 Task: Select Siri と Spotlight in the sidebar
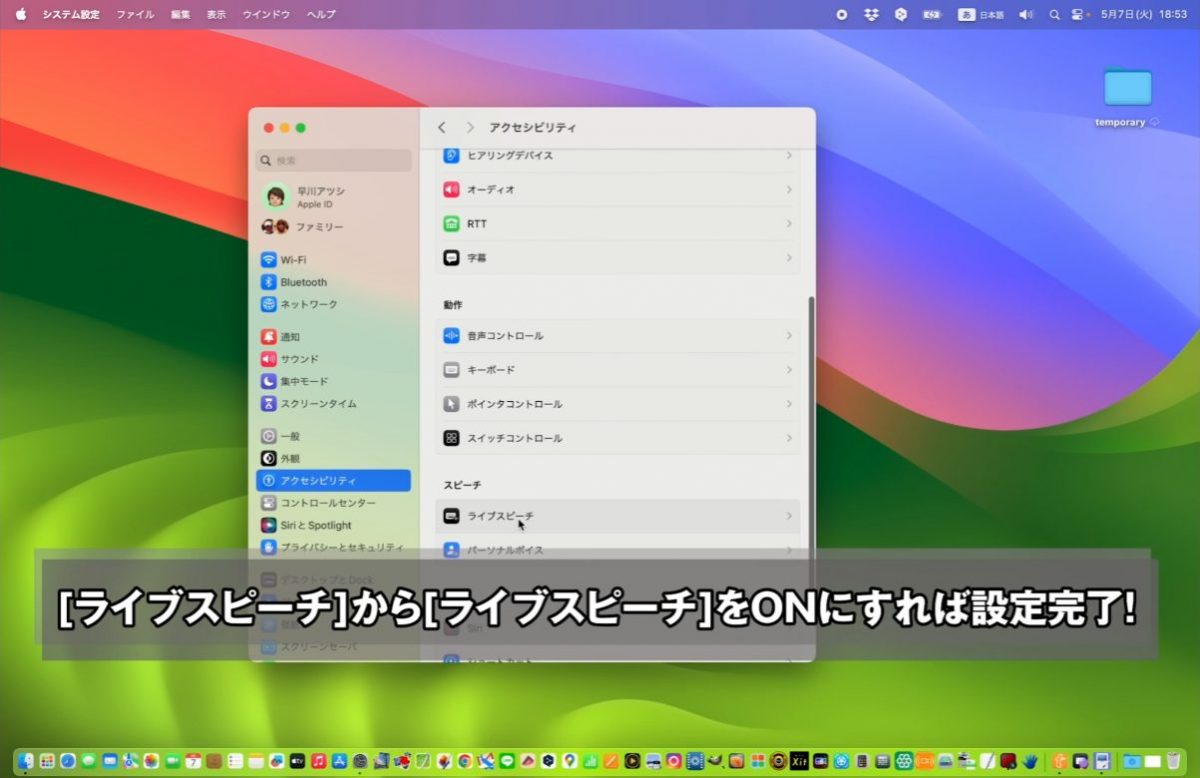pyautogui.click(x=333, y=525)
